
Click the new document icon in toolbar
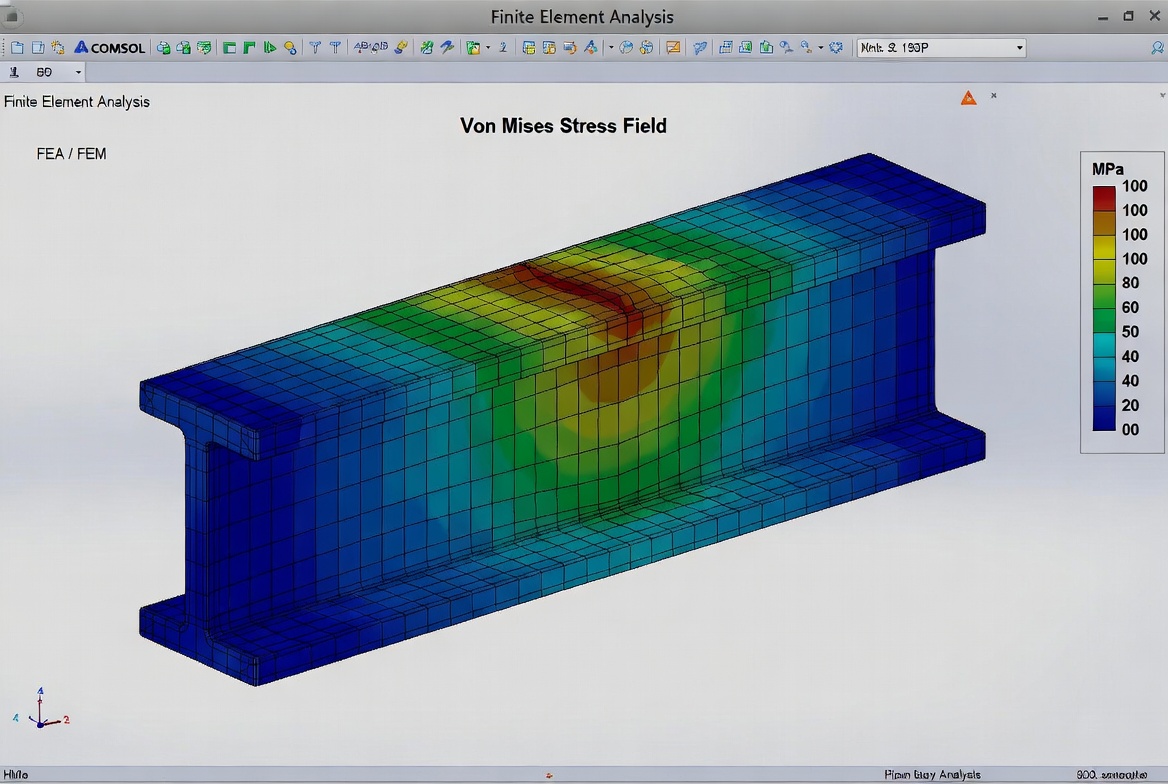coord(17,47)
